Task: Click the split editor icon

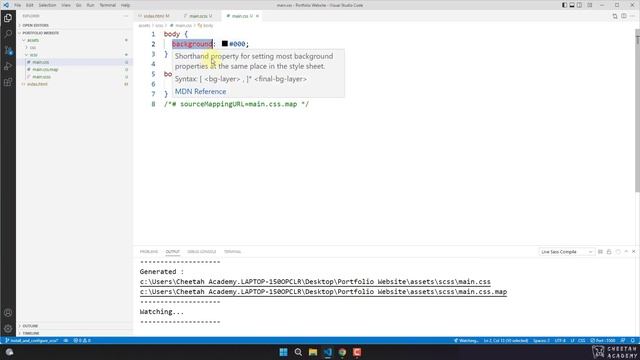Action: [624, 16]
